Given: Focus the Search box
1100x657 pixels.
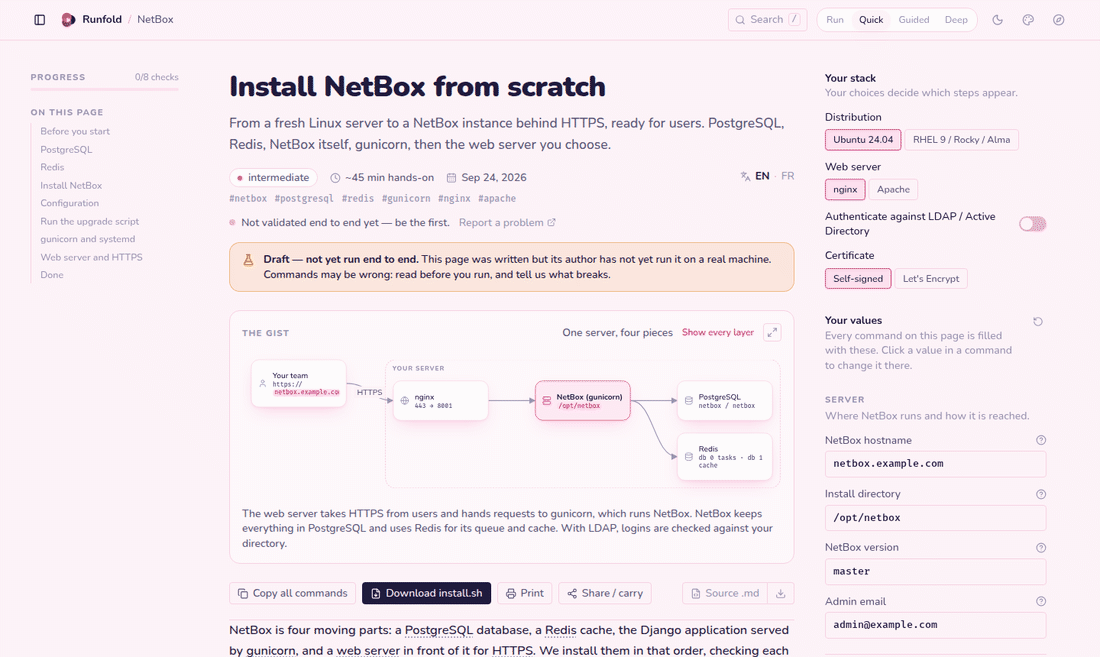Looking at the screenshot, I should (767, 20).
